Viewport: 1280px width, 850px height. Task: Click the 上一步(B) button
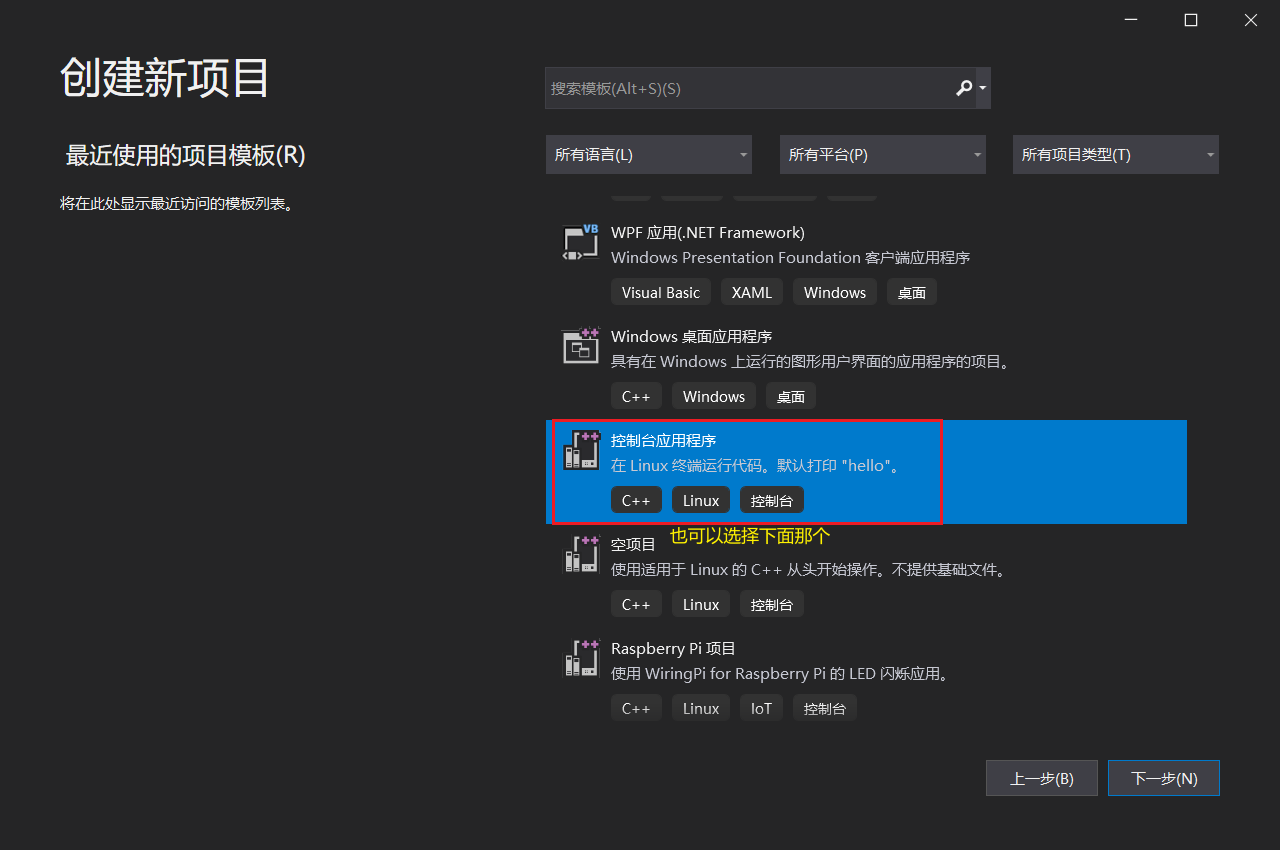[1042, 778]
